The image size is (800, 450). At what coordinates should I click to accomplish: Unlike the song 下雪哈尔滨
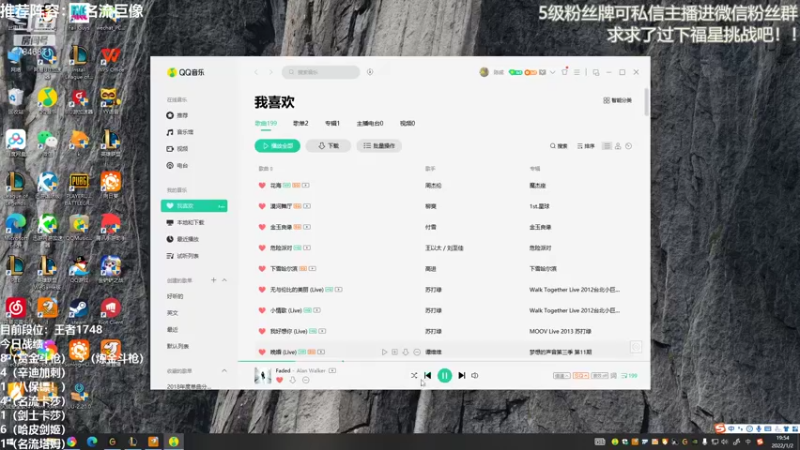tap(262, 269)
